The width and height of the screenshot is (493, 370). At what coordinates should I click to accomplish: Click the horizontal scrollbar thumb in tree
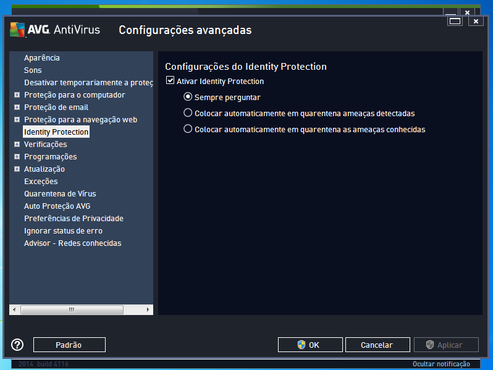tap(72, 309)
